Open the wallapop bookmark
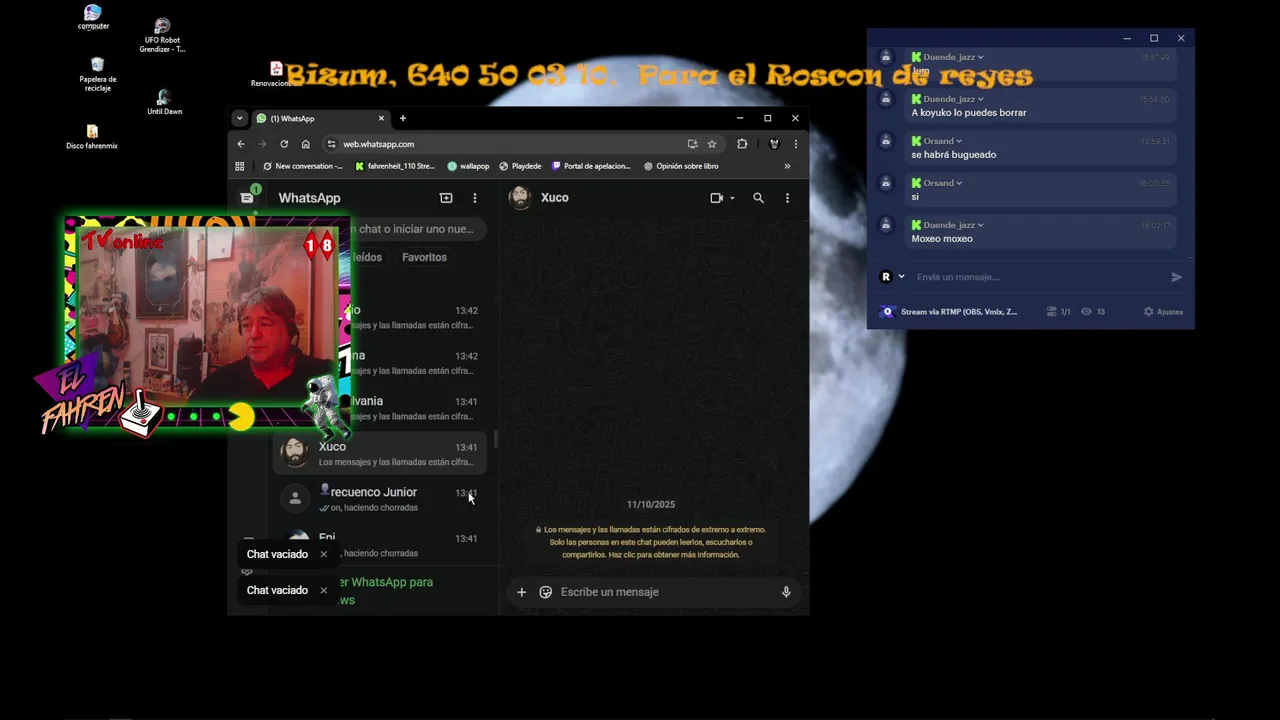Screen dimensions: 1280x720 pos(468,166)
